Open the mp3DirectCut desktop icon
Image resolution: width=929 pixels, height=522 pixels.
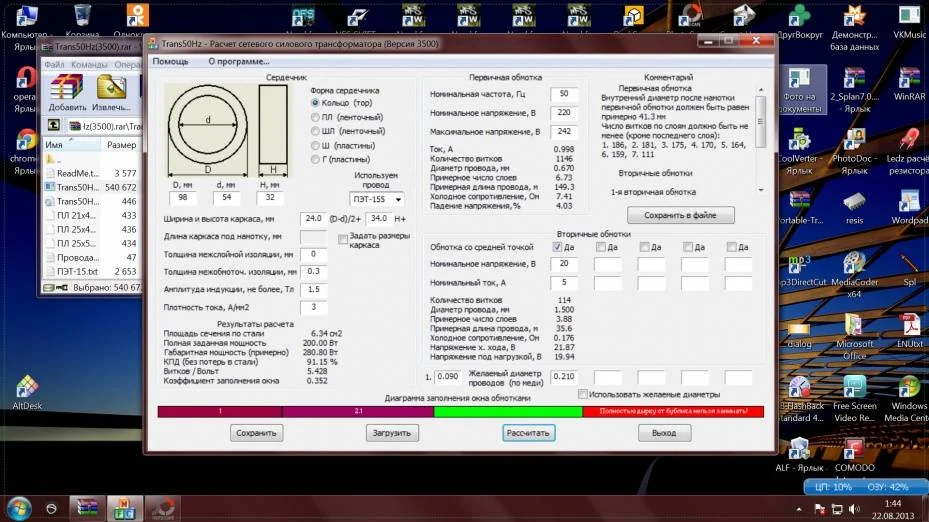click(x=802, y=270)
